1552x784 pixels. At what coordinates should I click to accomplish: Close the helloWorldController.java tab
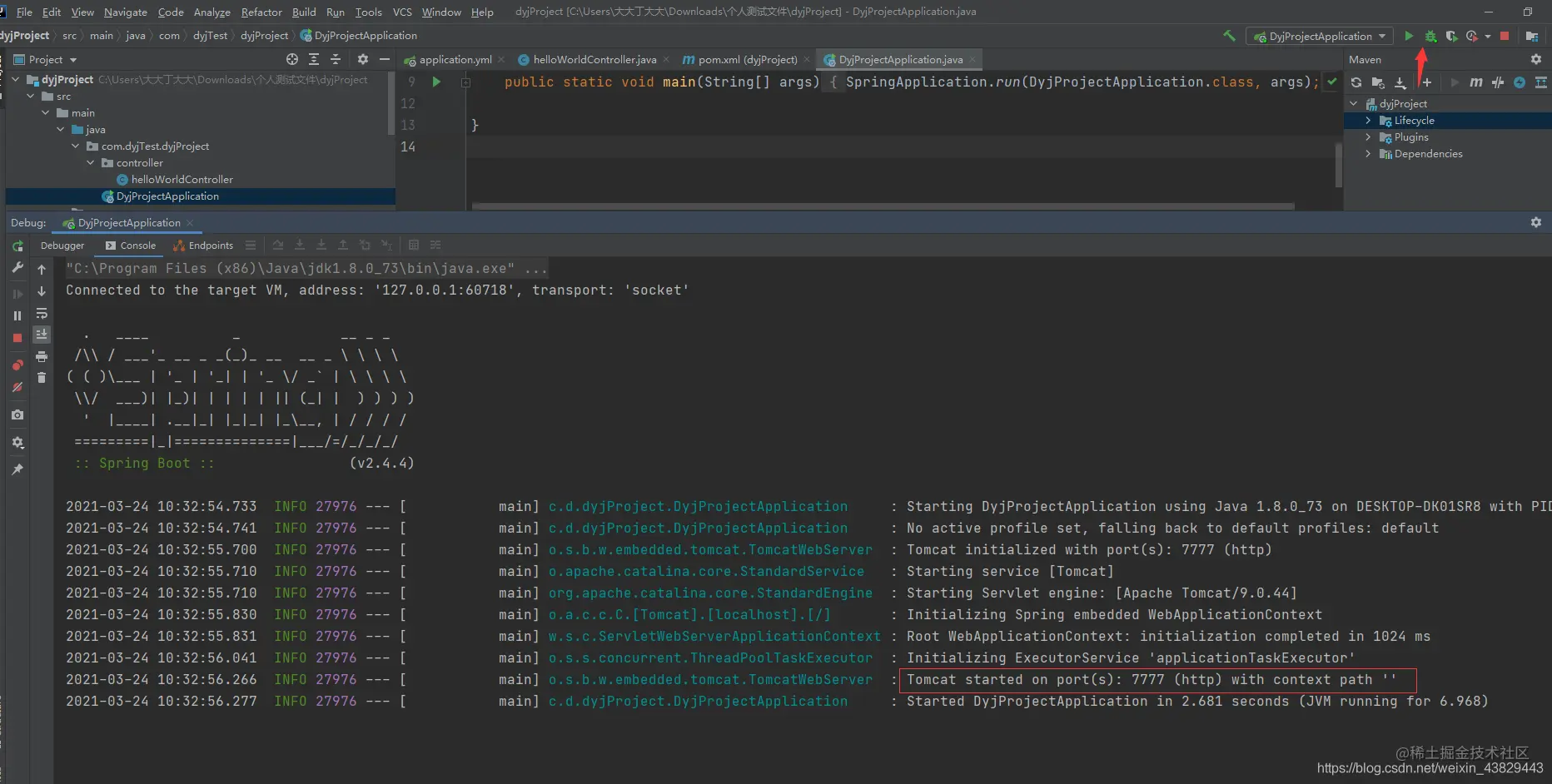667,60
